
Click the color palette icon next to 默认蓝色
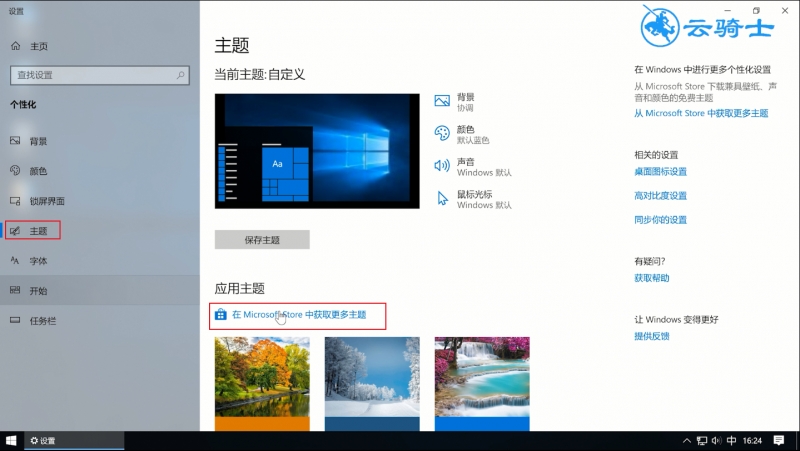click(x=442, y=133)
